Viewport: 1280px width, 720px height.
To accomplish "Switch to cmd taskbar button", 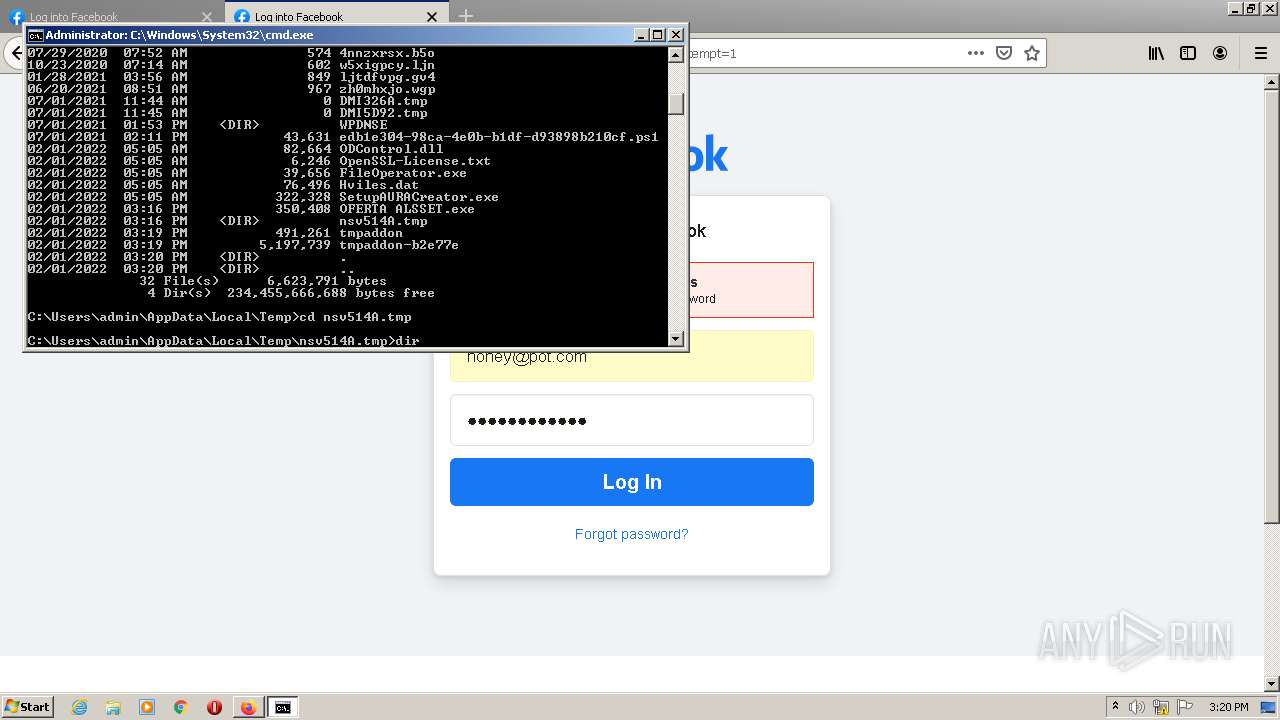I will click(x=283, y=707).
